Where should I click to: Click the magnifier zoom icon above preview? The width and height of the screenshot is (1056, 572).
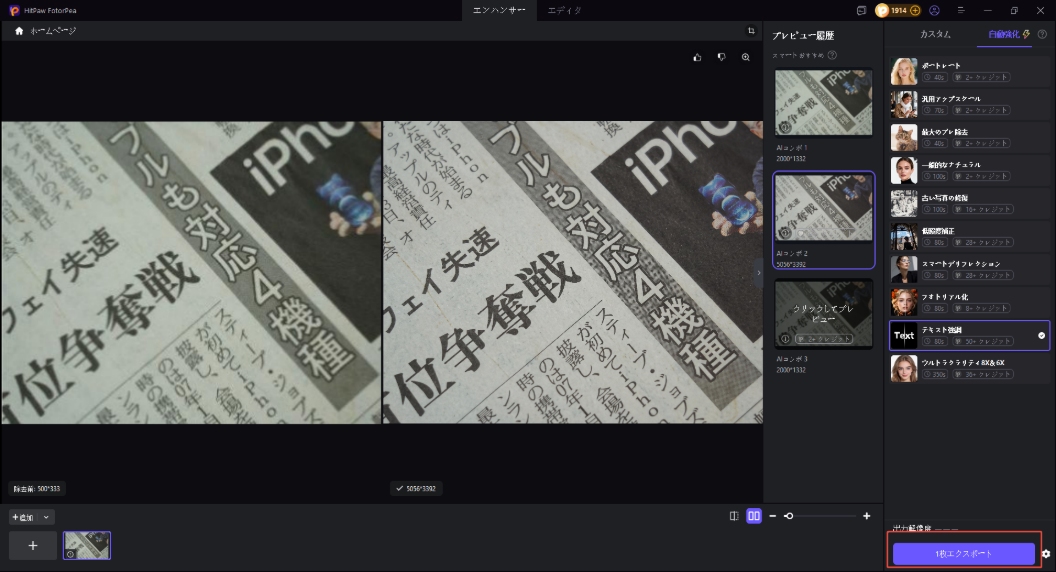pos(746,57)
